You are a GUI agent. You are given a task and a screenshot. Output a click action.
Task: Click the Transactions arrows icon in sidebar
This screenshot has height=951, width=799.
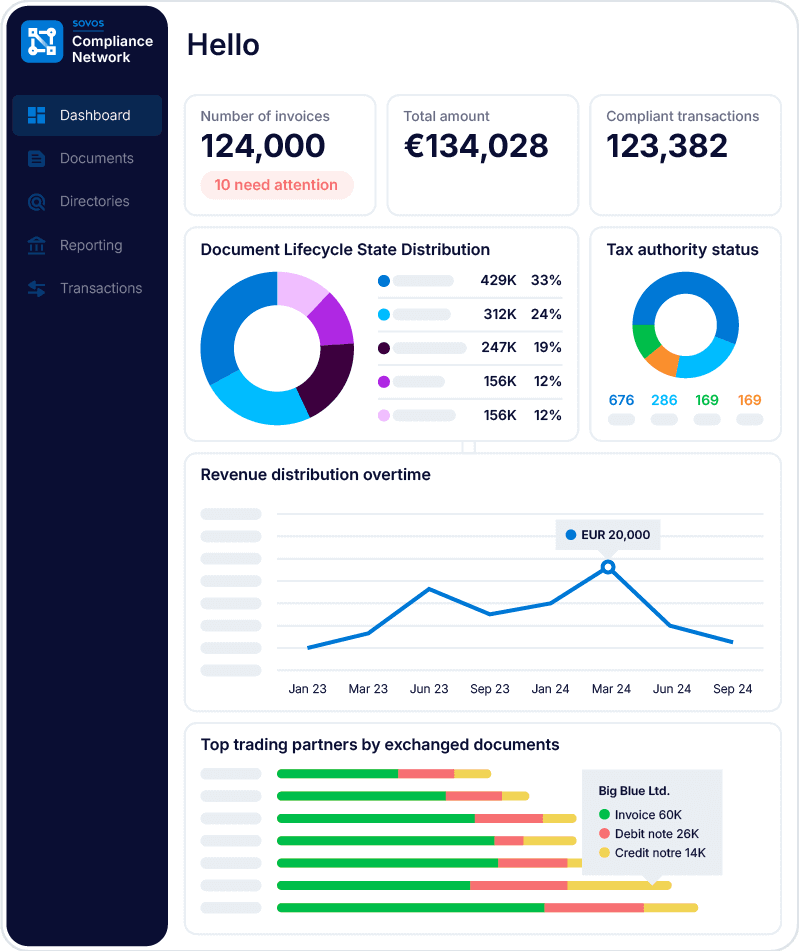tap(37, 289)
